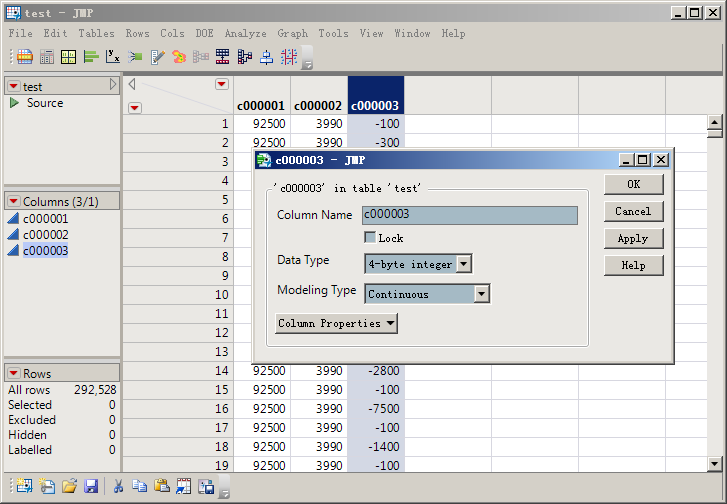Click the Cut scissors icon

click(x=118, y=487)
